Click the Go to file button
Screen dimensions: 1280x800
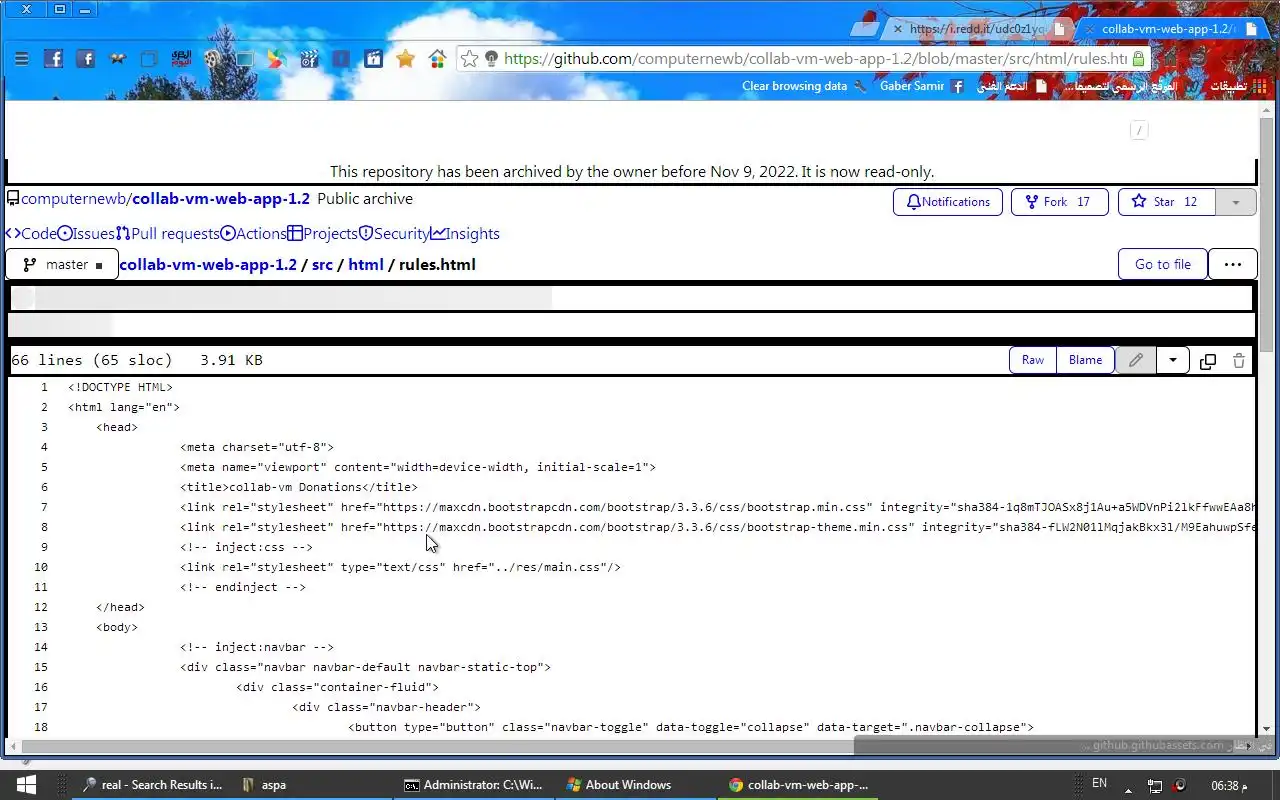(x=1163, y=264)
